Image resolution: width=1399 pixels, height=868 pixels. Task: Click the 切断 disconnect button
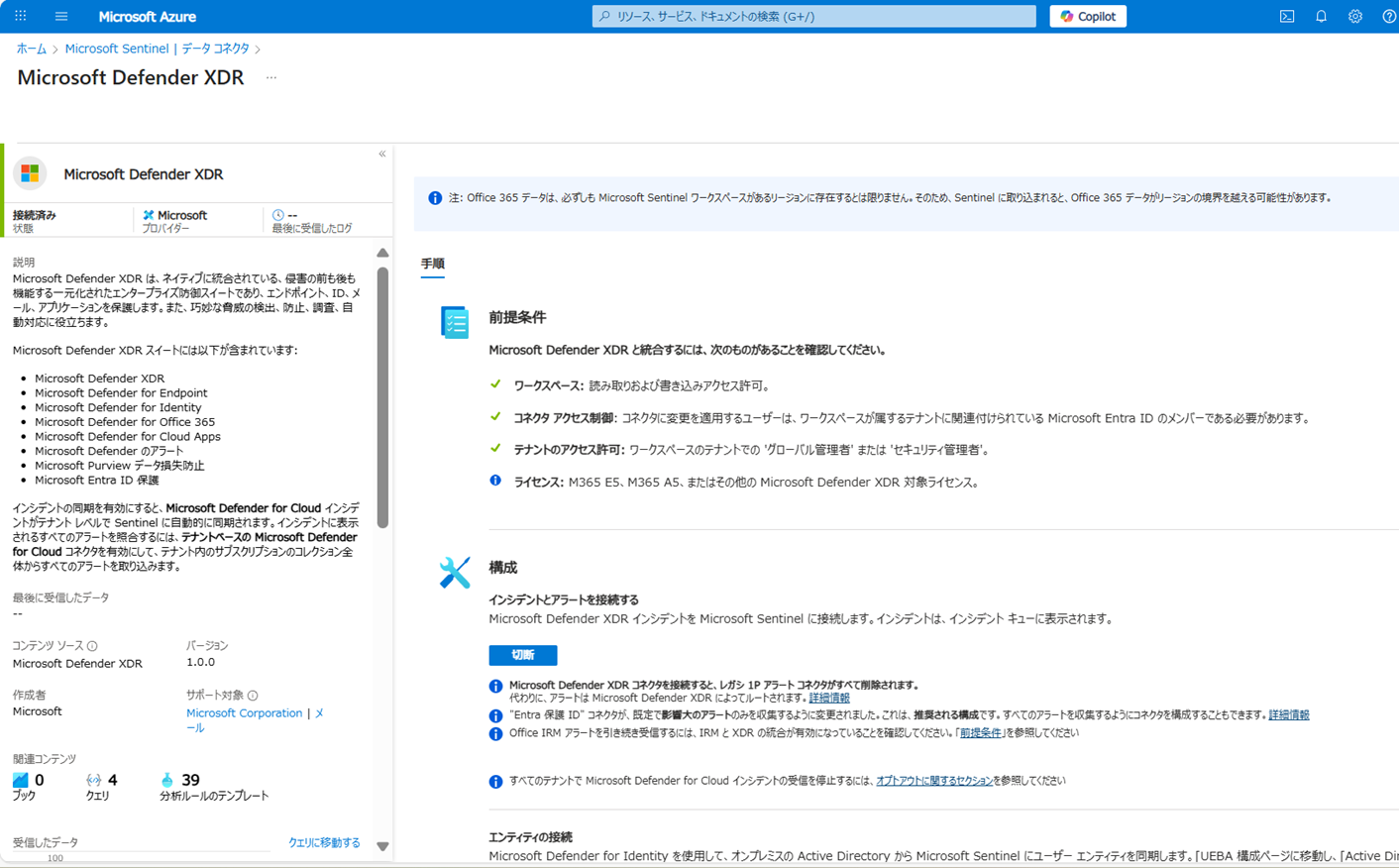pyautogui.click(x=522, y=655)
